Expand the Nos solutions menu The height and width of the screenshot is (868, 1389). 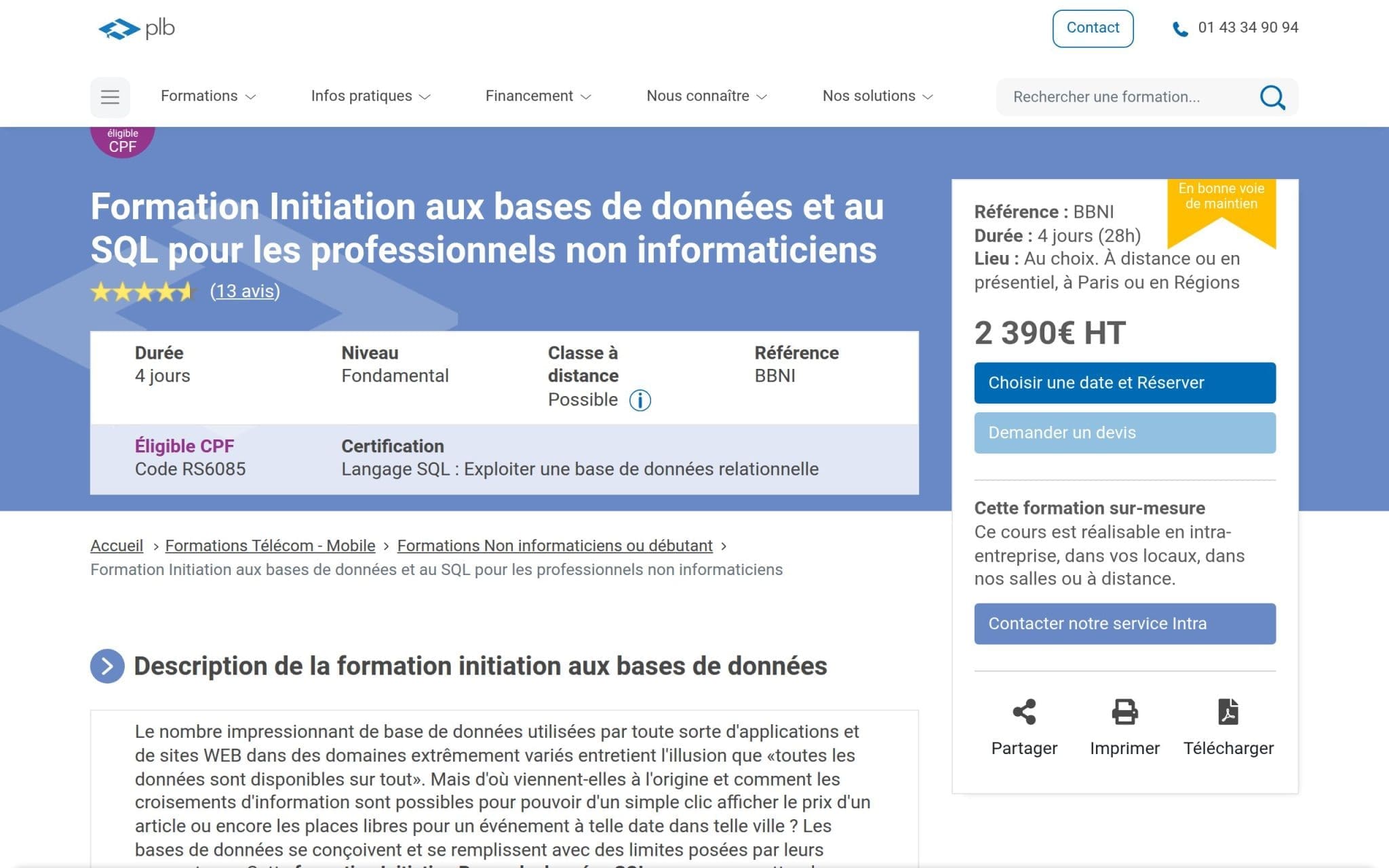[878, 96]
